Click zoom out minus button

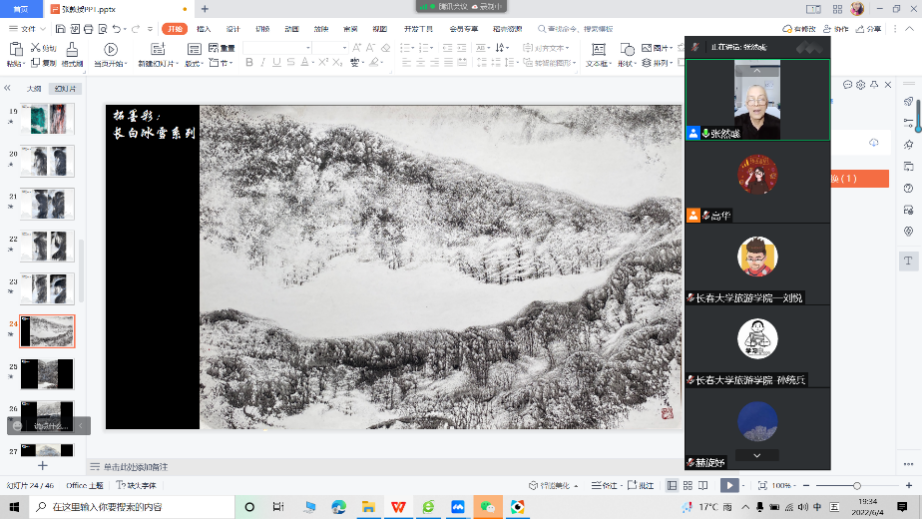point(806,485)
